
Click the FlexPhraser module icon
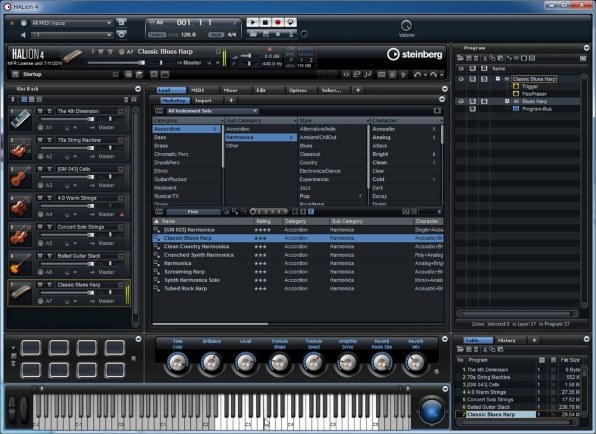(x=516, y=93)
